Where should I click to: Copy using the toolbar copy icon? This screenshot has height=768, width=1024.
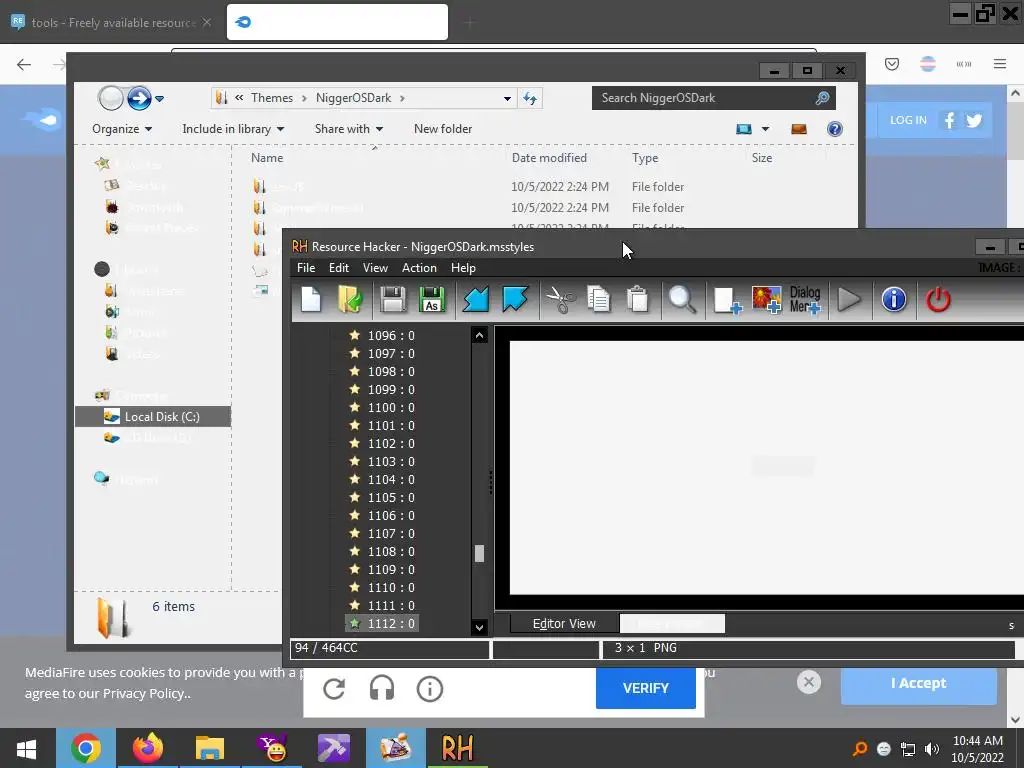pyautogui.click(x=599, y=300)
